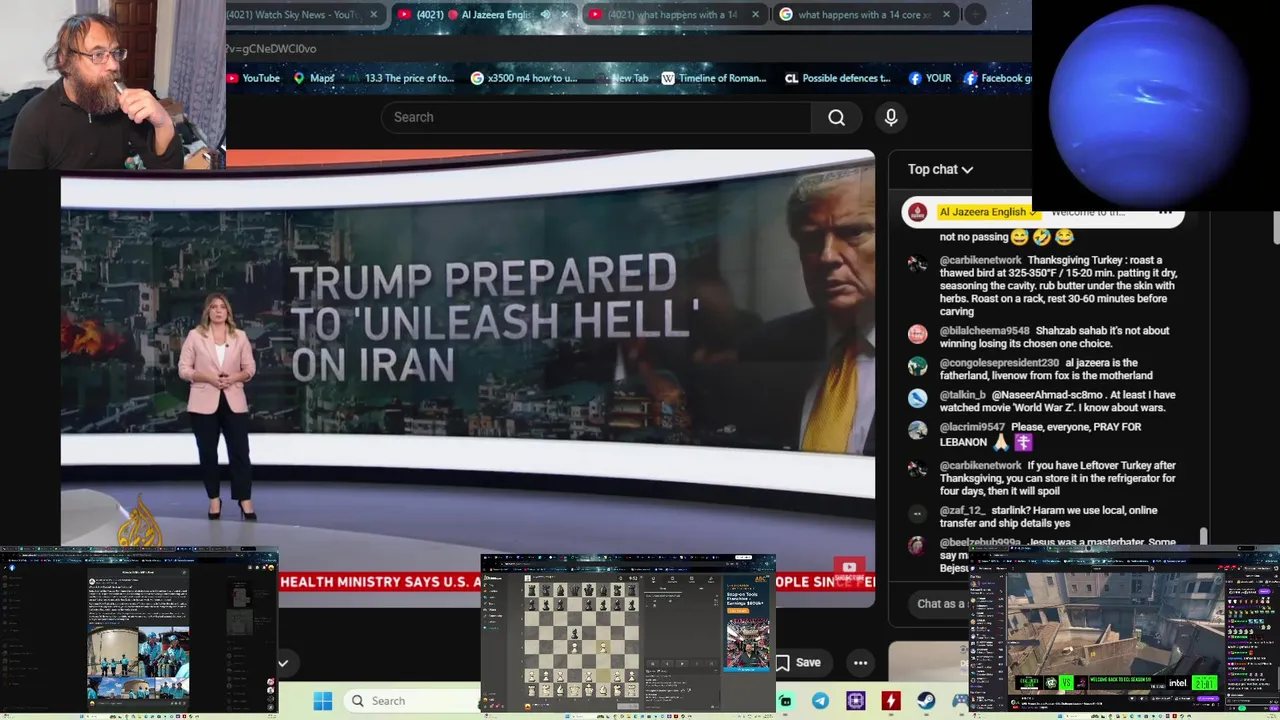
Task: Click the @talkin_b chat avatar
Action: pyautogui.click(x=917, y=398)
